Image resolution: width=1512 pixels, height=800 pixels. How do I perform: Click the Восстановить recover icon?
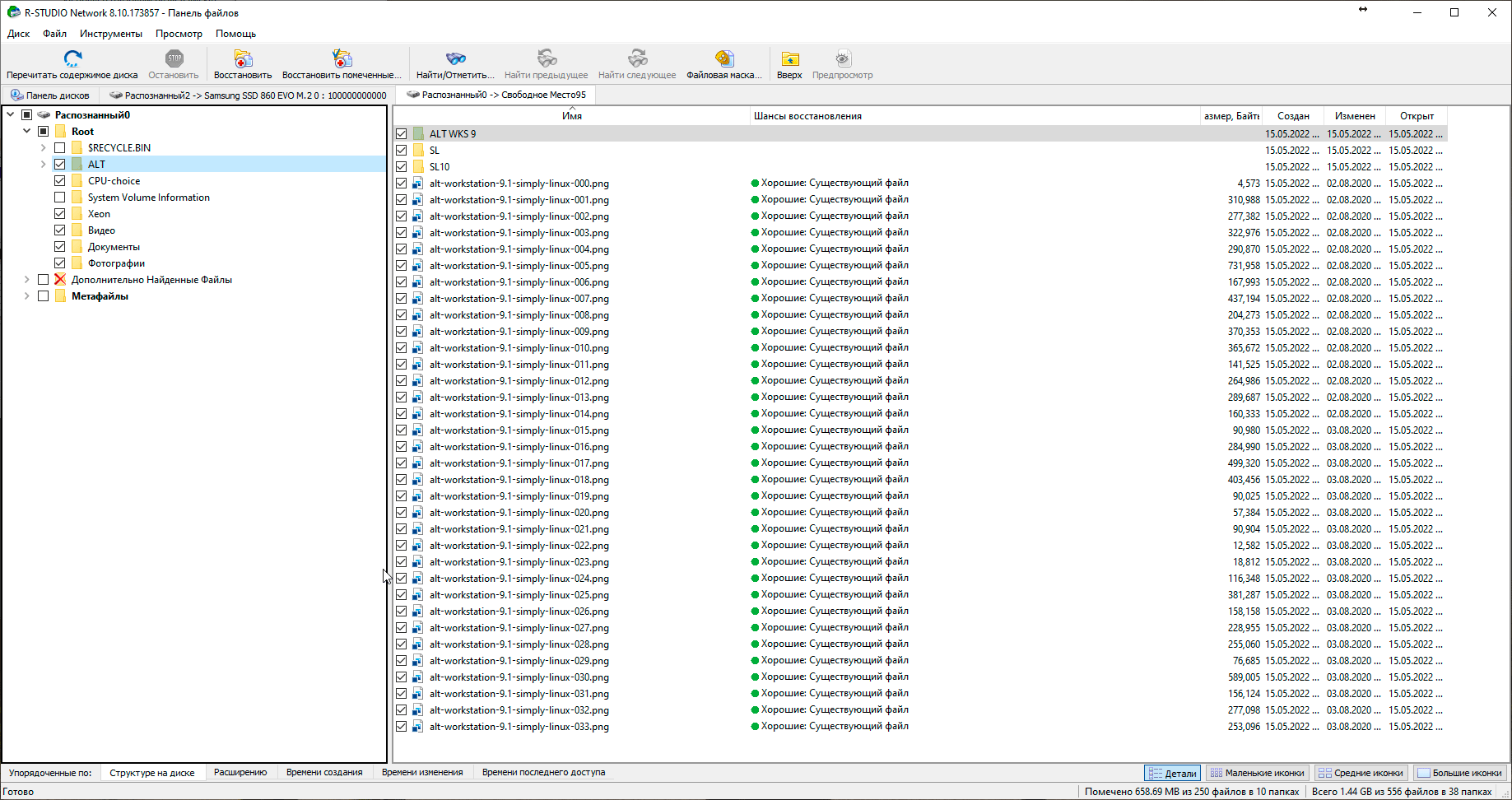tap(243, 58)
